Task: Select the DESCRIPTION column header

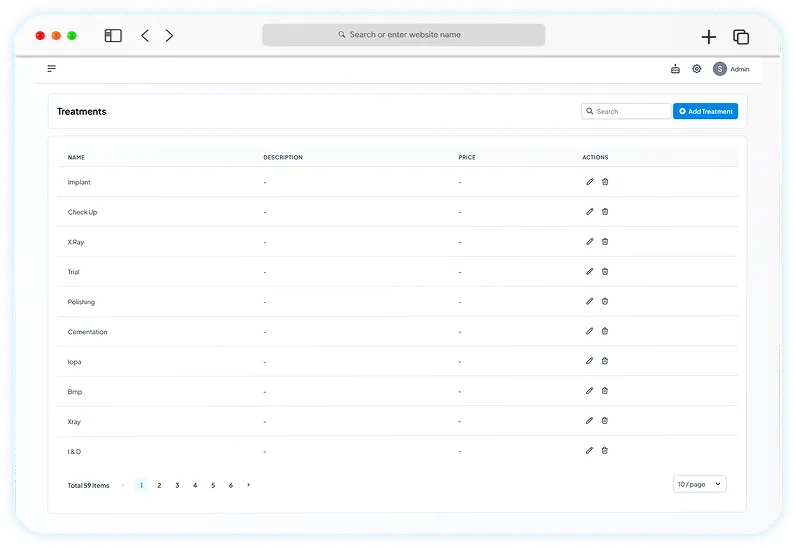Action: (283, 157)
